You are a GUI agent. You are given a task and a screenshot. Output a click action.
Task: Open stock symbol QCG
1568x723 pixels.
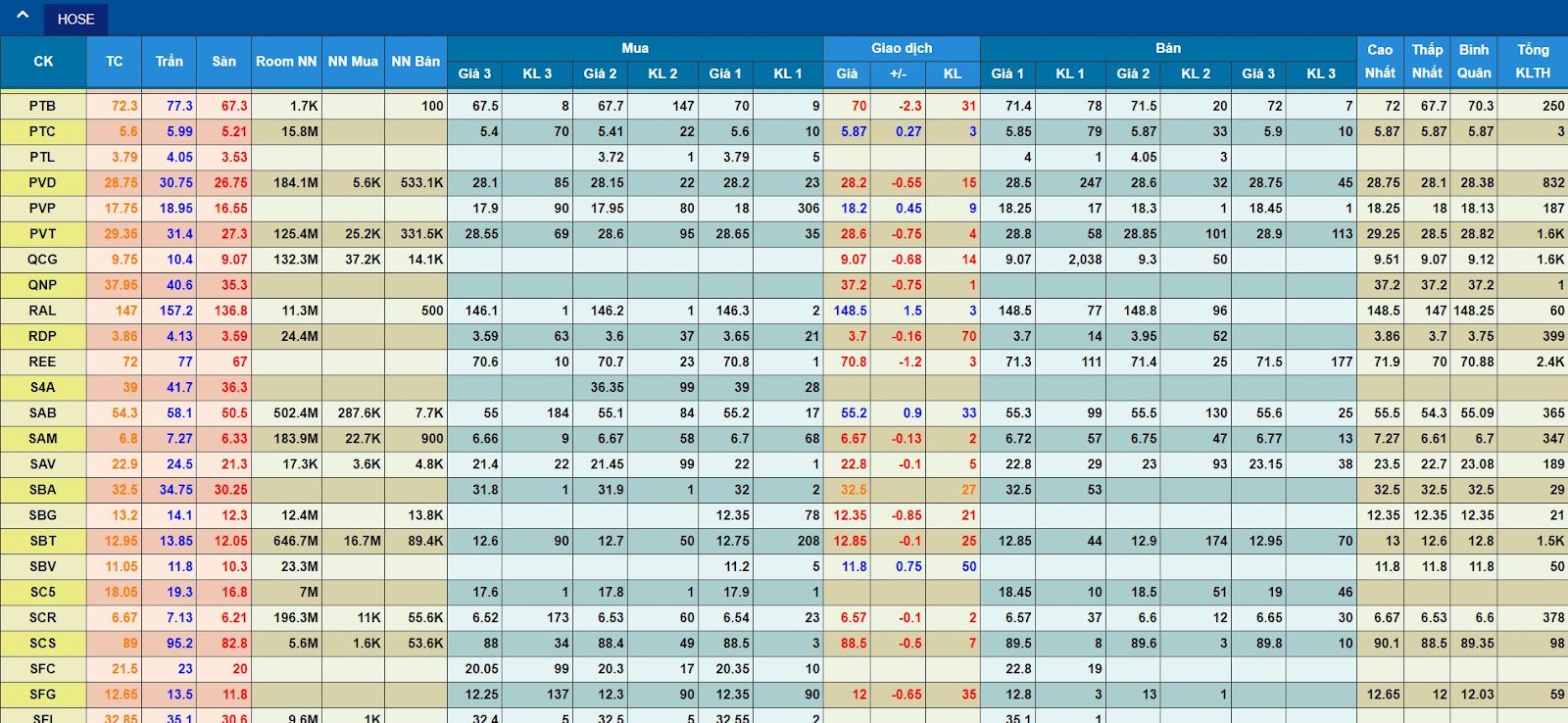tap(42, 260)
